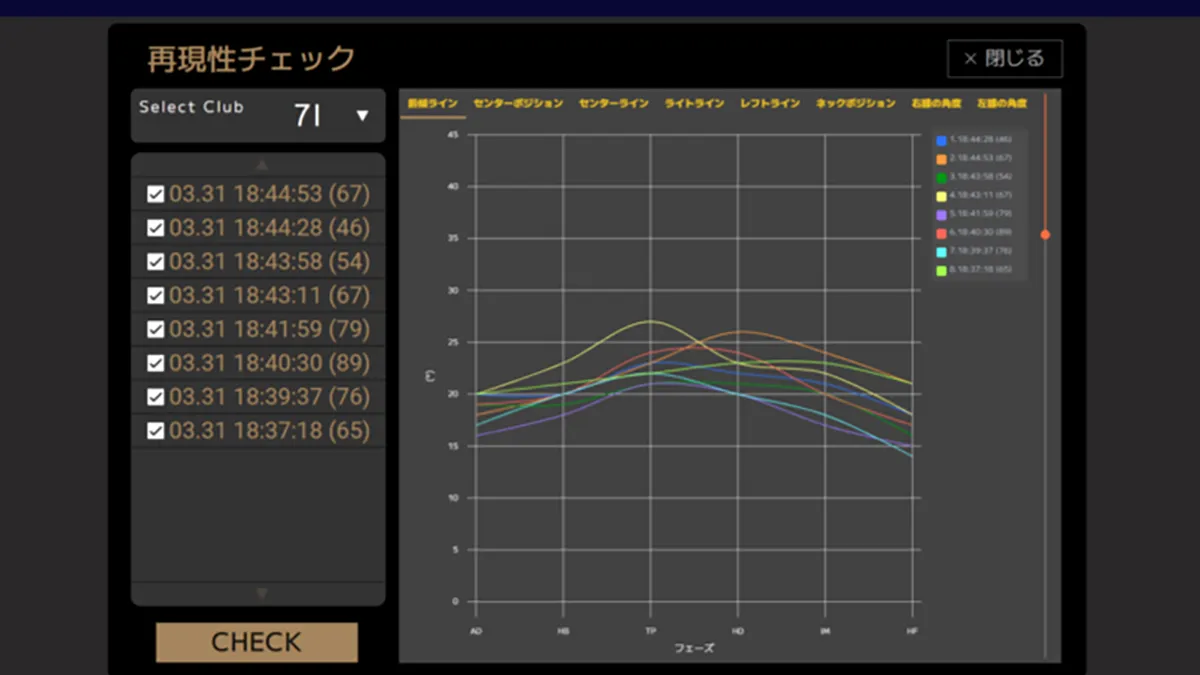The width and height of the screenshot is (1200, 675).
Task: Click the orange vertical slider handle
Action: click(1045, 235)
